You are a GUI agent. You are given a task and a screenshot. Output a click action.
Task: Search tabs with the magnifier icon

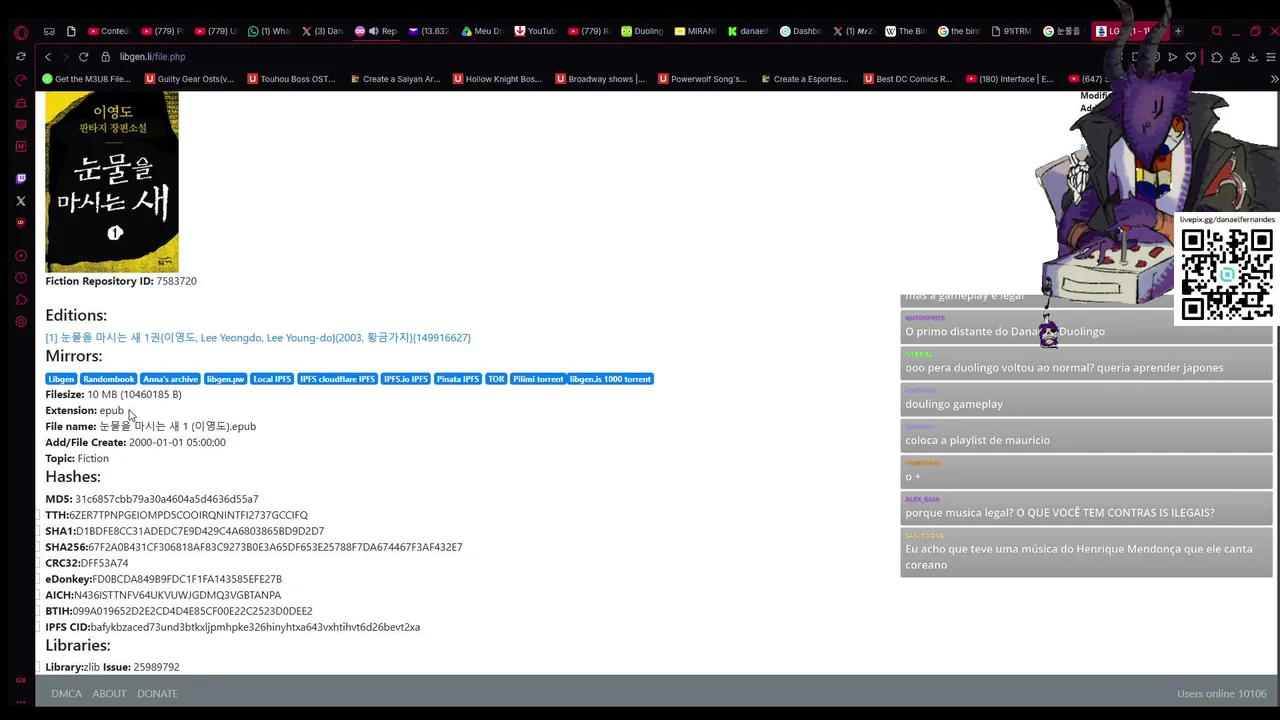click(x=1216, y=31)
